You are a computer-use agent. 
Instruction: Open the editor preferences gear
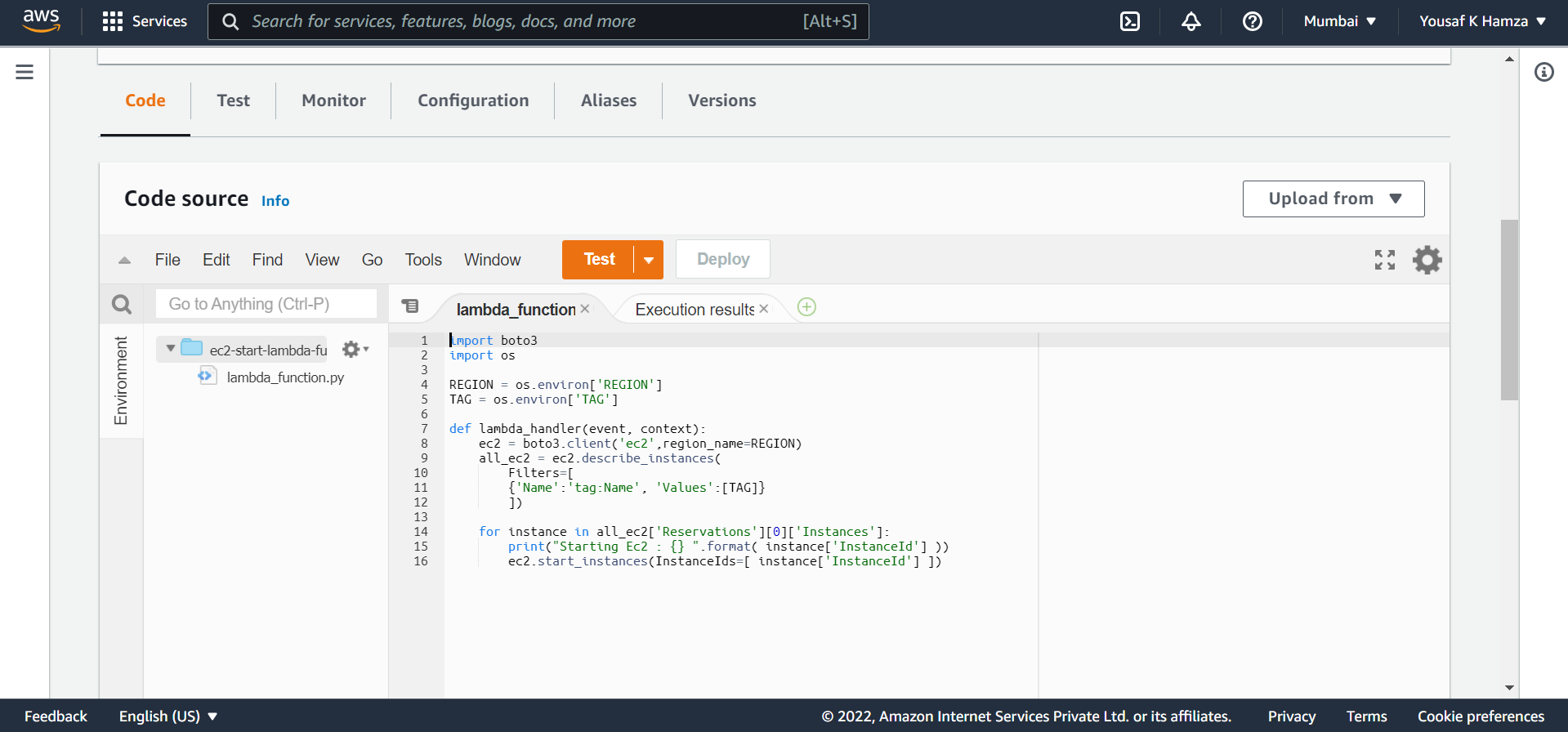tap(1427, 260)
